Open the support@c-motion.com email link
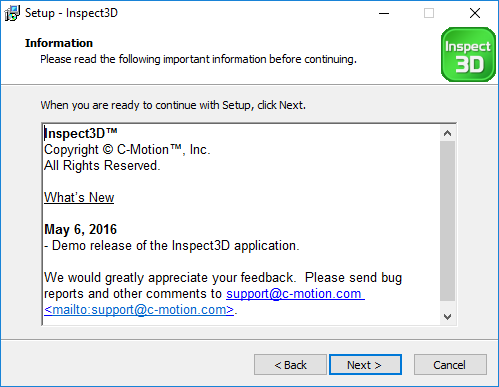Image resolution: width=499 pixels, height=387 pixels. (x=295, y=294)
